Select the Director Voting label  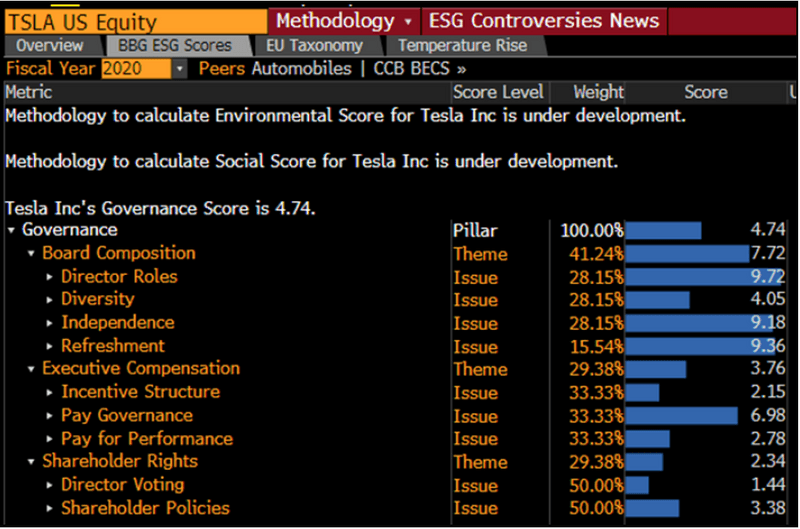pyautogui.click(x=122, y=485)
